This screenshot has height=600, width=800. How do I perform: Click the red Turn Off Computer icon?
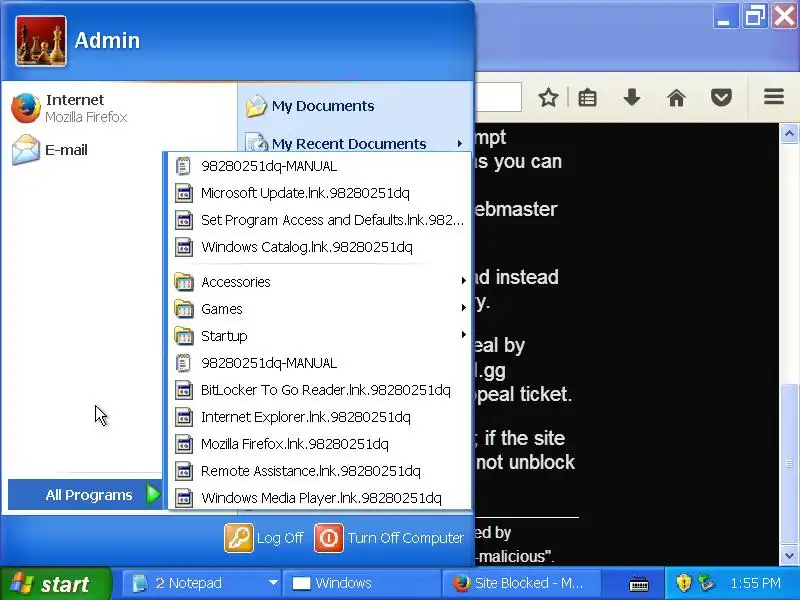[x=329, y=538]
